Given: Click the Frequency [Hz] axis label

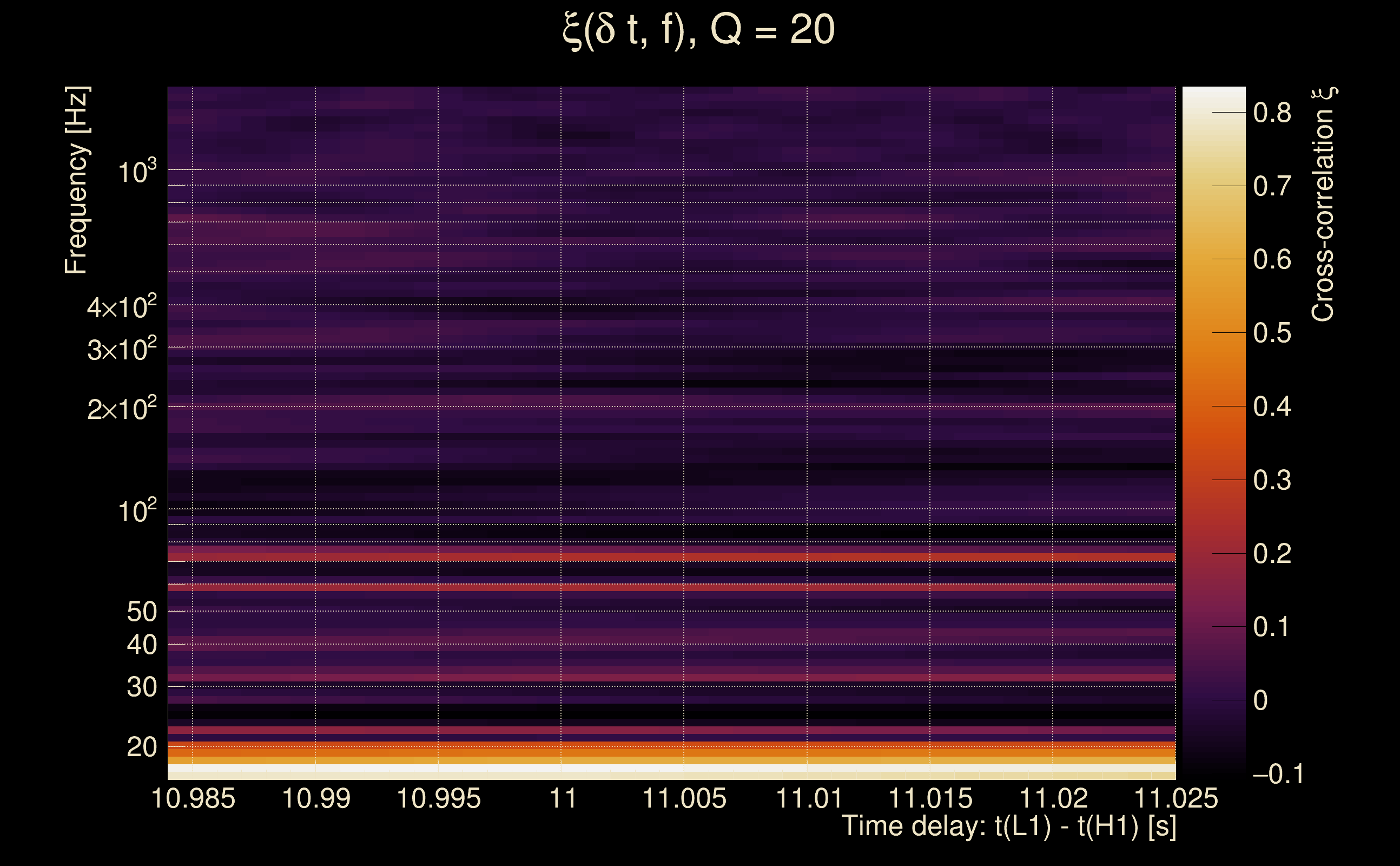Looking at the screenshot, I should [x=76, y=180].
